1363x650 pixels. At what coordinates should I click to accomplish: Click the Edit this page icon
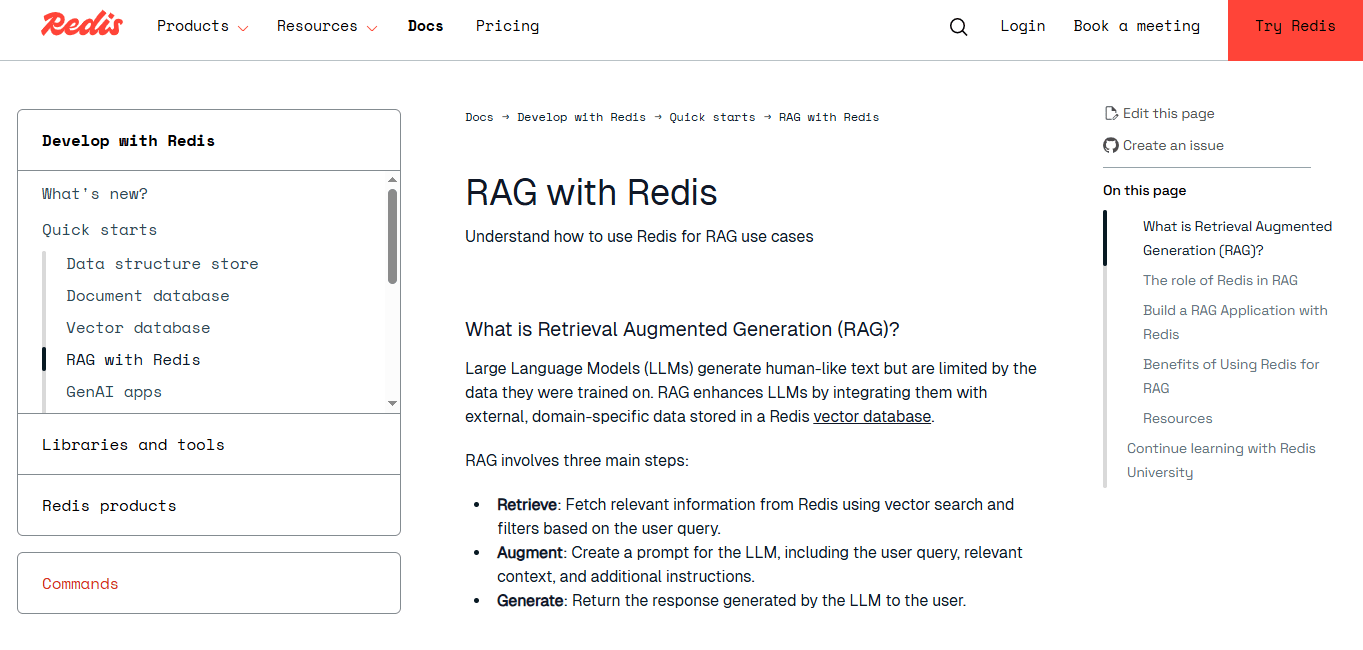pos(1110,113)
